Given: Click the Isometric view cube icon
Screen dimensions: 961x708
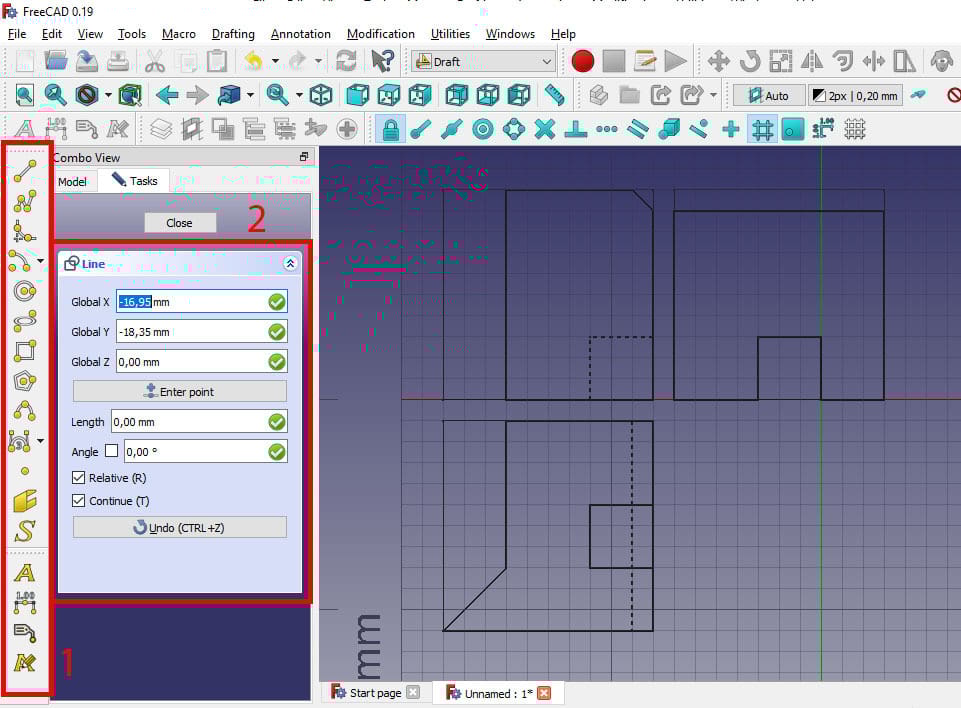Looking at the screenshot, I should pyautogui.click(x=321, y=95).
